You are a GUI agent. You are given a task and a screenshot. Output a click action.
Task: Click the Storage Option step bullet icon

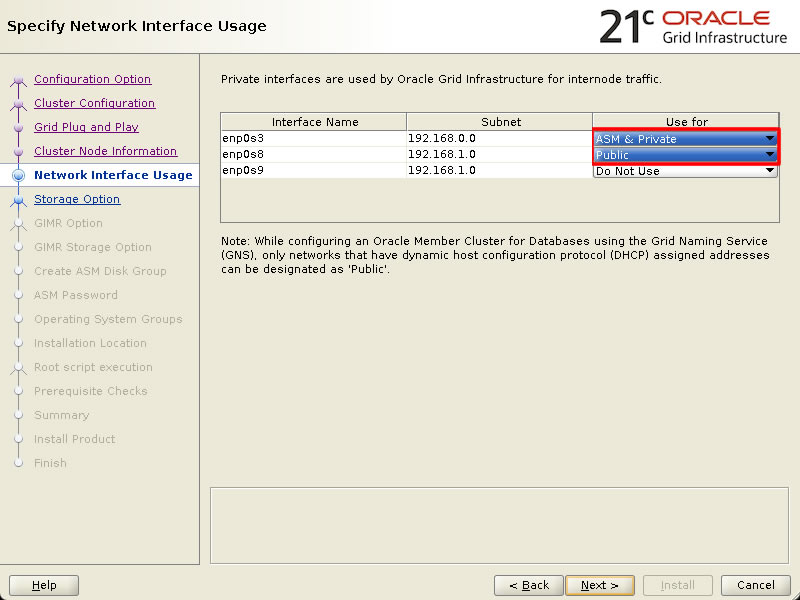(x=19, y=199)
